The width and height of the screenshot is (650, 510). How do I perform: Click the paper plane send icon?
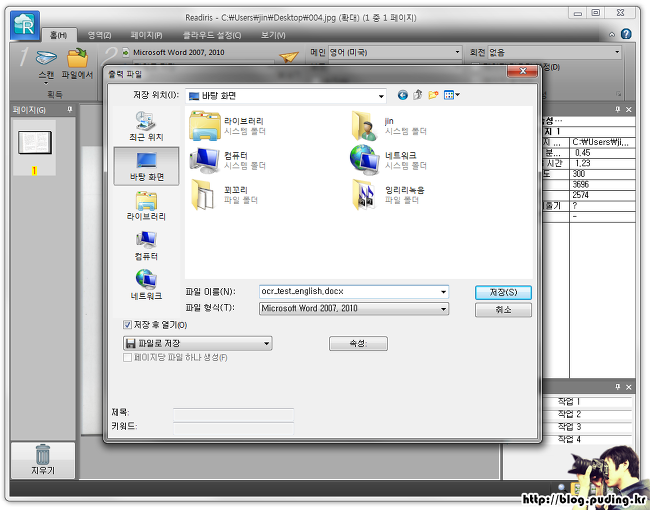tap(289, 56)
